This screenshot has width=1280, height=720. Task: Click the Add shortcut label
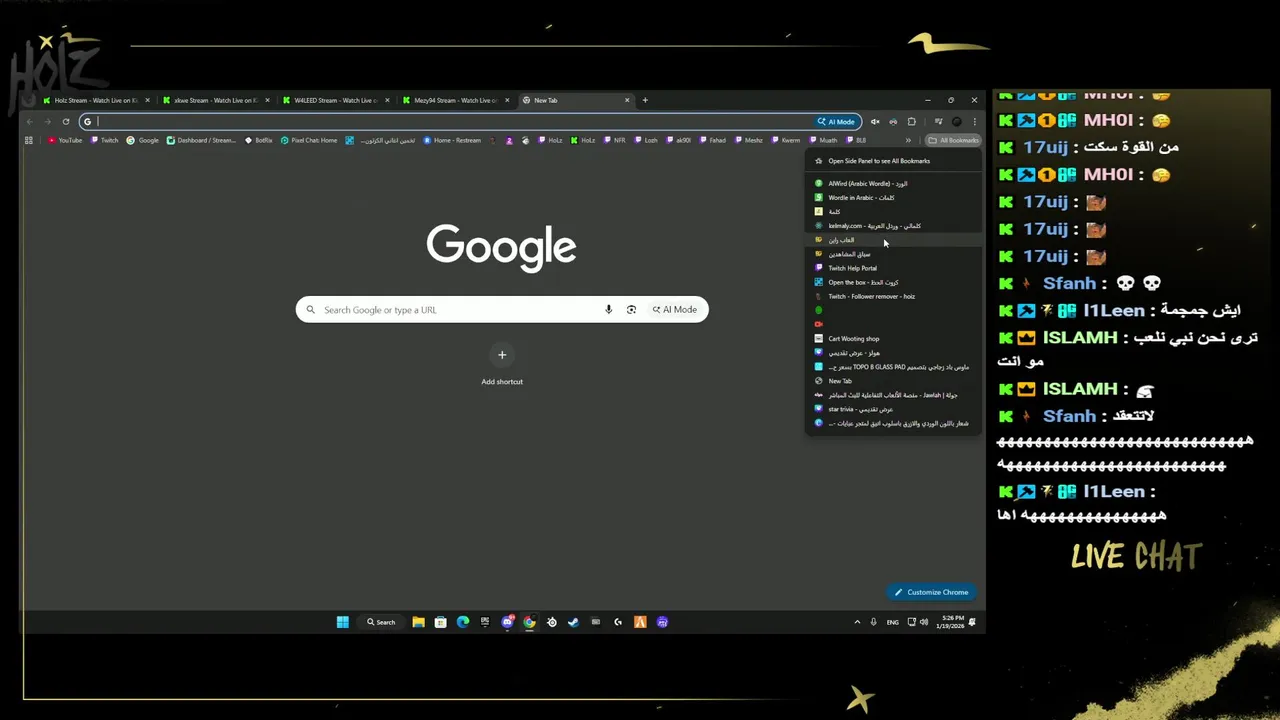pos(502,382)
